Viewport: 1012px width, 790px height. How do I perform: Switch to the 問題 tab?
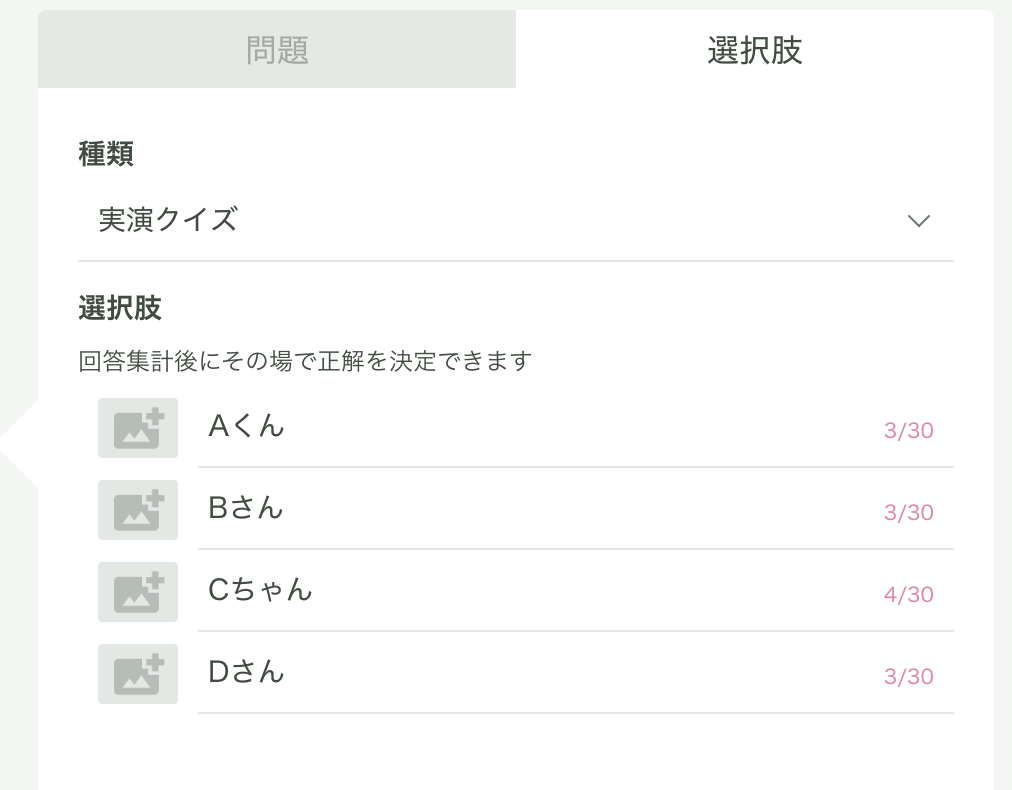pyautogui.click(x=277, y=49)
